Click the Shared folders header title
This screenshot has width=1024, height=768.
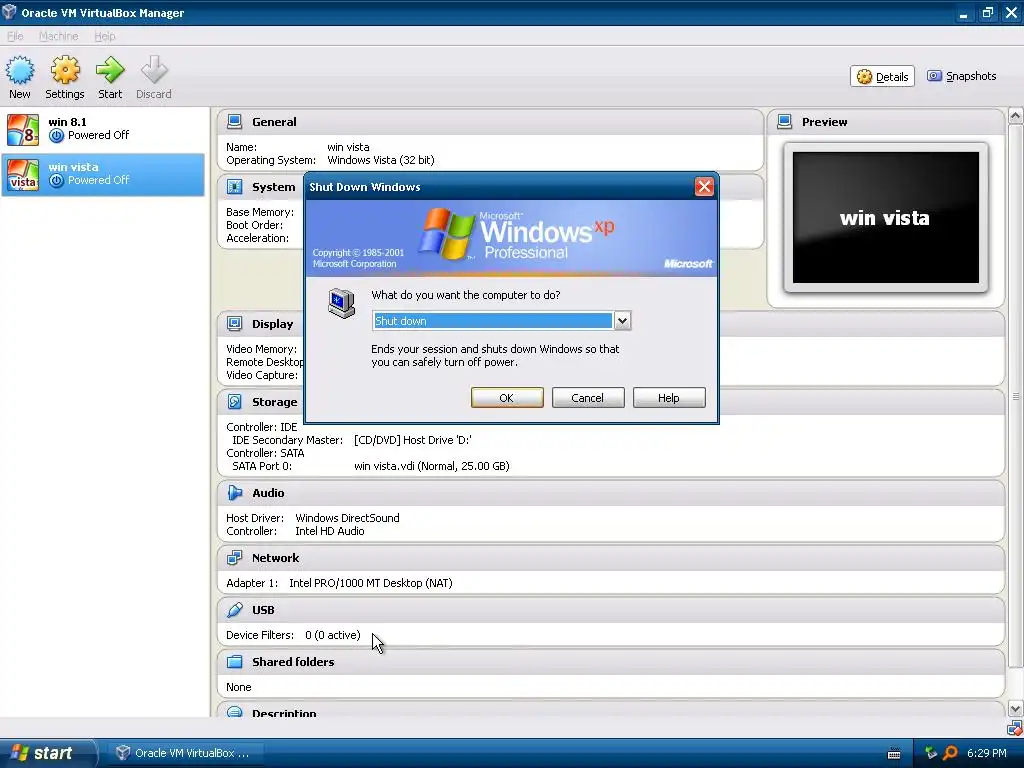coord(293,662)
